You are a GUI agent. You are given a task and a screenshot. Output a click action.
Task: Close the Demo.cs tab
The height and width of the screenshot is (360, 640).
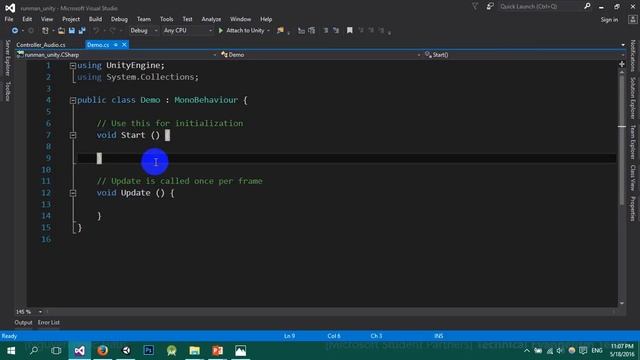click(124, 45)
